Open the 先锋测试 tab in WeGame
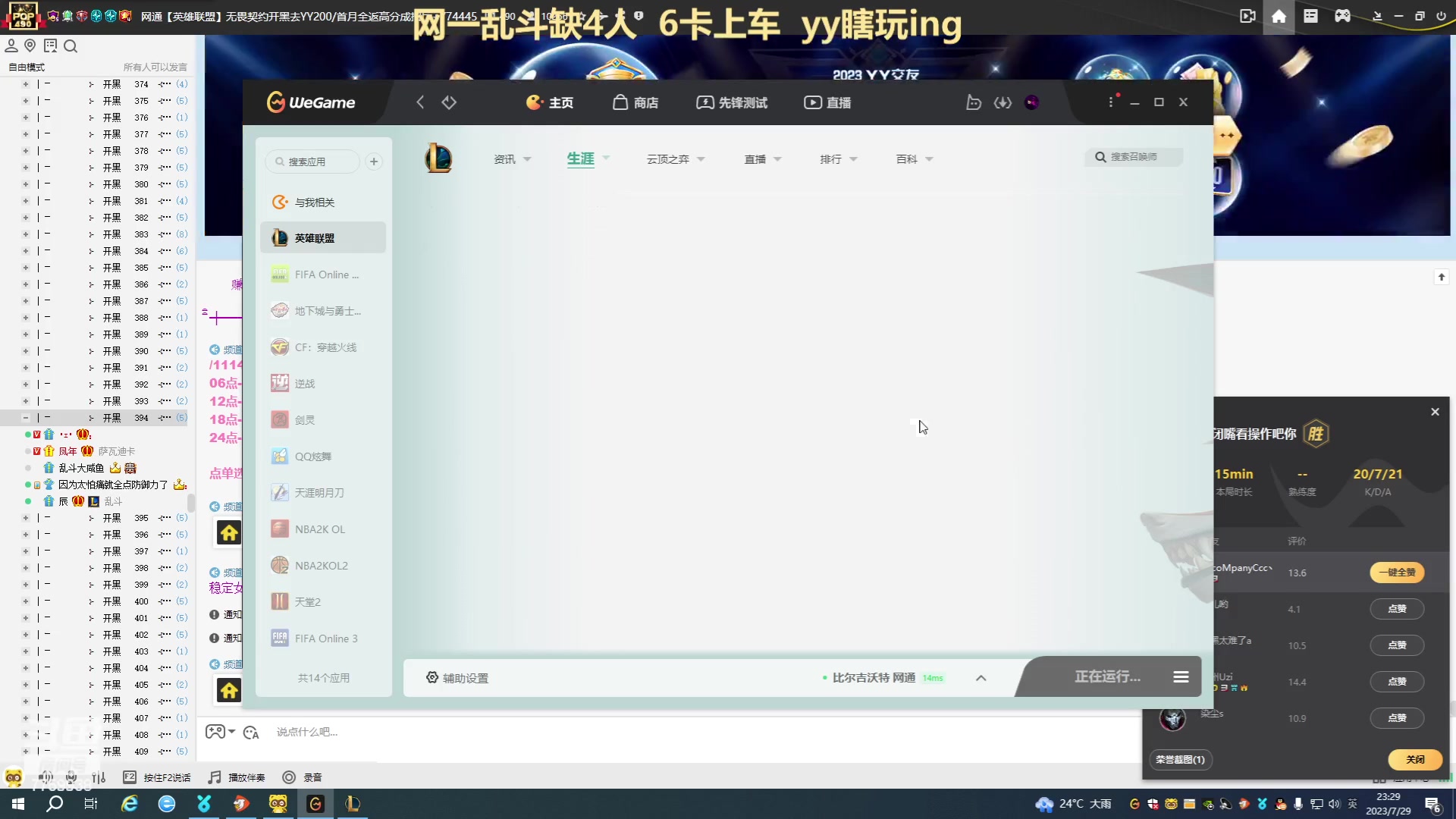The width and height of the screenshot is (1456, 819). pos(732,102)
